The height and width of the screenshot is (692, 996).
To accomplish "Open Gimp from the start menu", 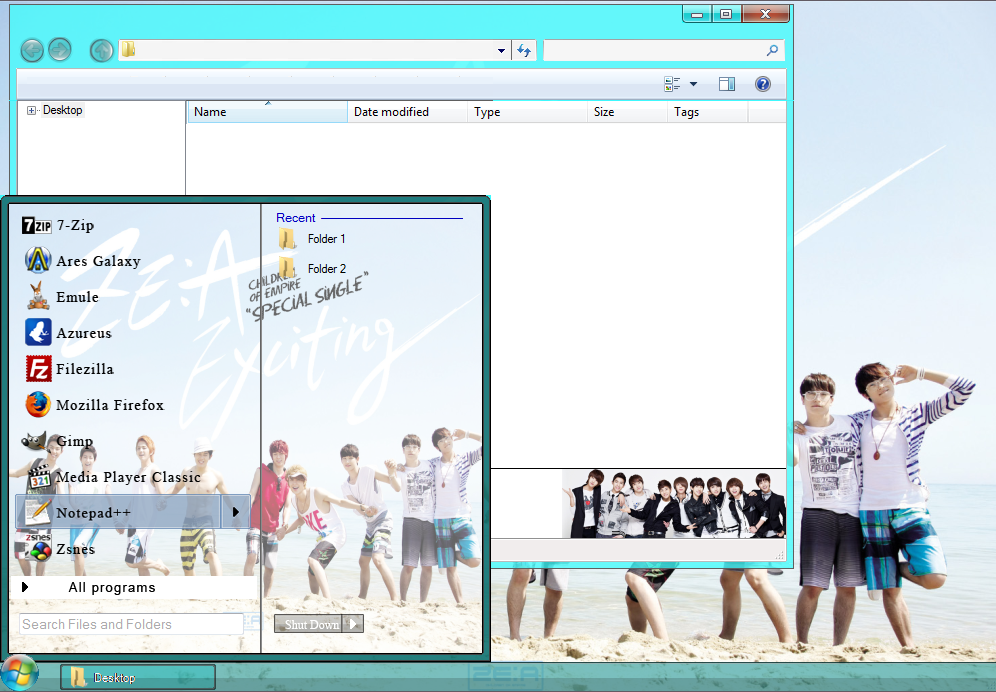I will coord(58,440).
